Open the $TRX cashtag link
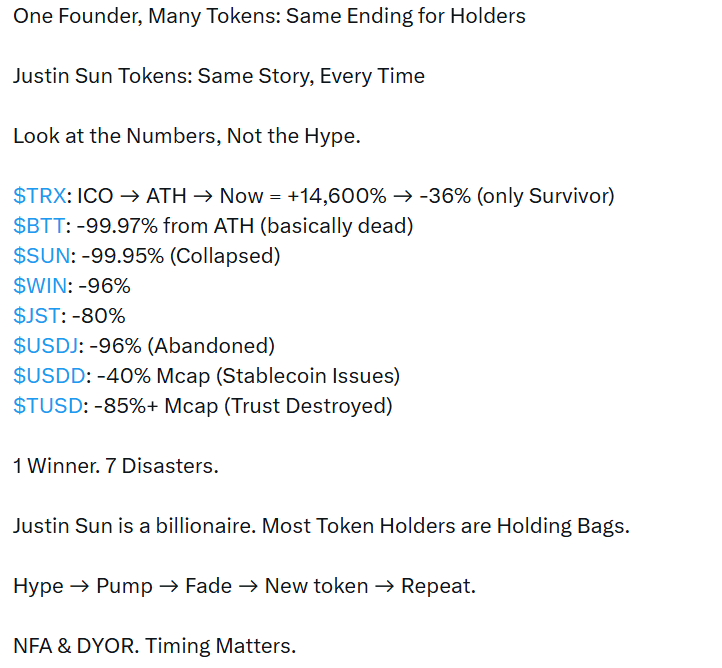This screenshot has height=668, width=722. [x=38, y=196]
